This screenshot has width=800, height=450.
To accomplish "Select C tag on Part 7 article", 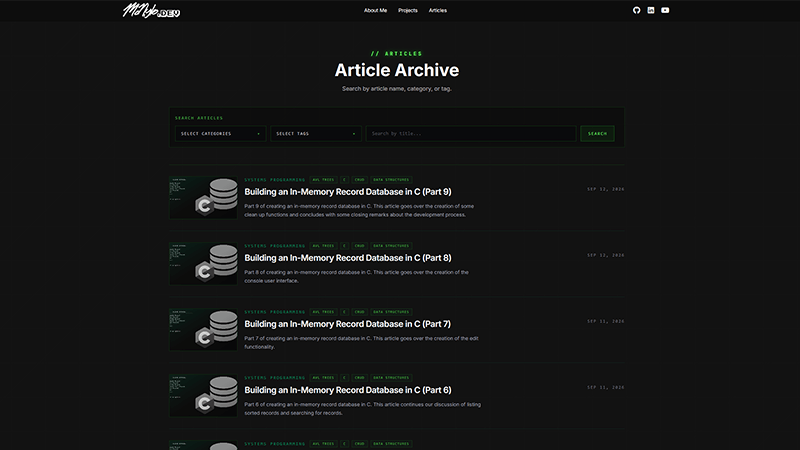I will (x=344, y=312).
